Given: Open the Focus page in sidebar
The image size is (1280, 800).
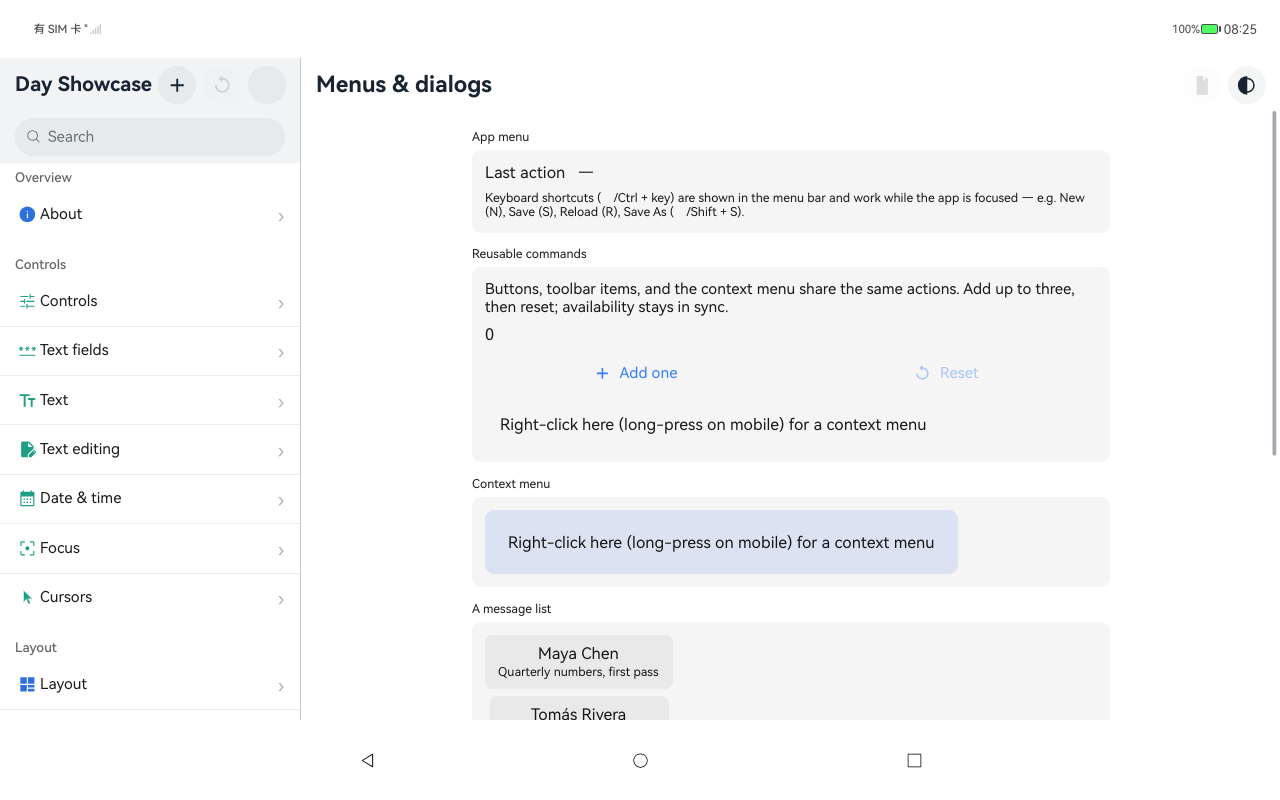Looking at the screenshot, I should click(x=150, y=548).
